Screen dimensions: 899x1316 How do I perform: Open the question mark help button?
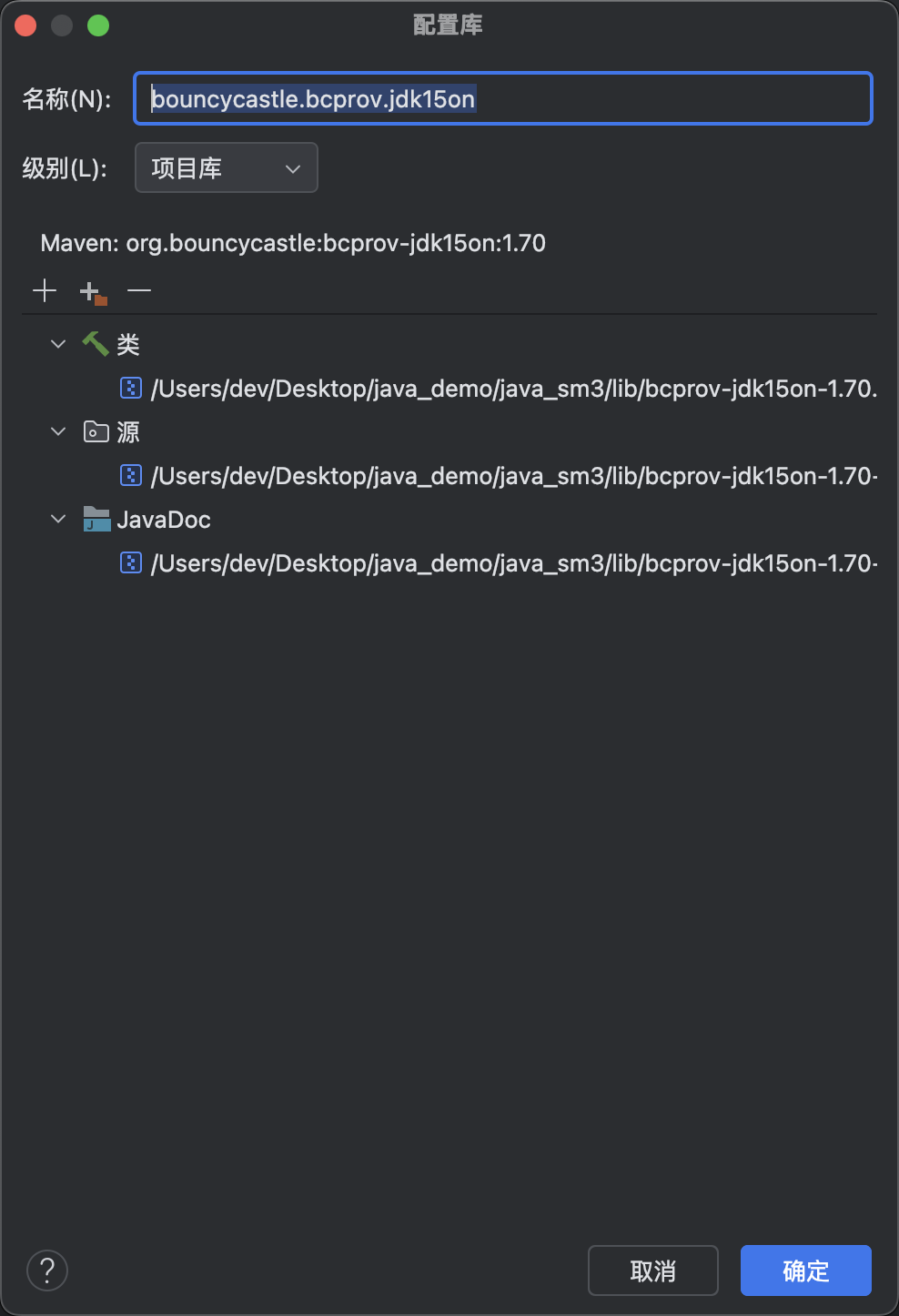coord(47,1270)
